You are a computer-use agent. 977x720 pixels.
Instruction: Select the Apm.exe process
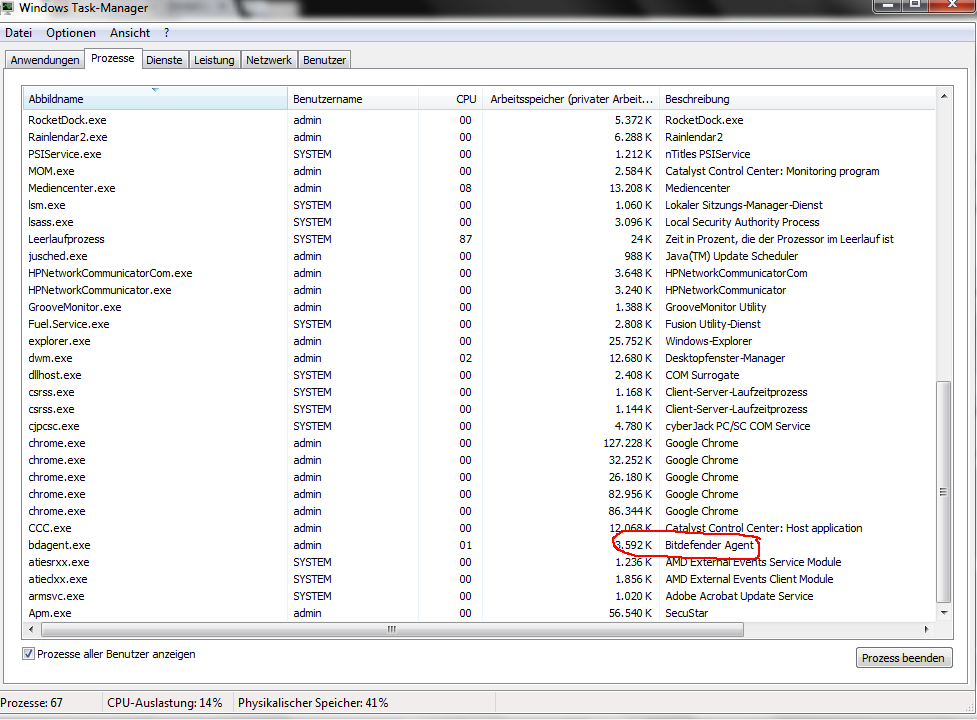click(479, 613)
